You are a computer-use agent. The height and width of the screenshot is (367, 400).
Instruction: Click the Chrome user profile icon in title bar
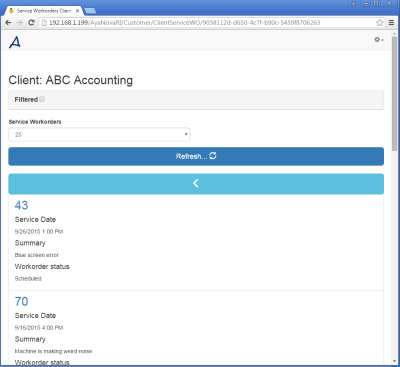[353, 3]
